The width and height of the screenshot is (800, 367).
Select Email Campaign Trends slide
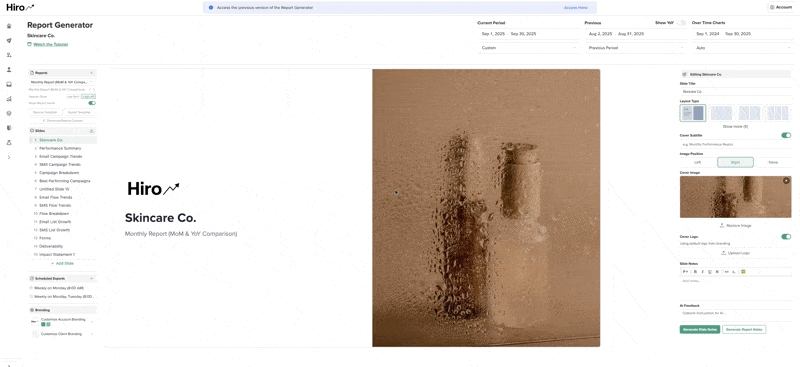click(62, 156)
